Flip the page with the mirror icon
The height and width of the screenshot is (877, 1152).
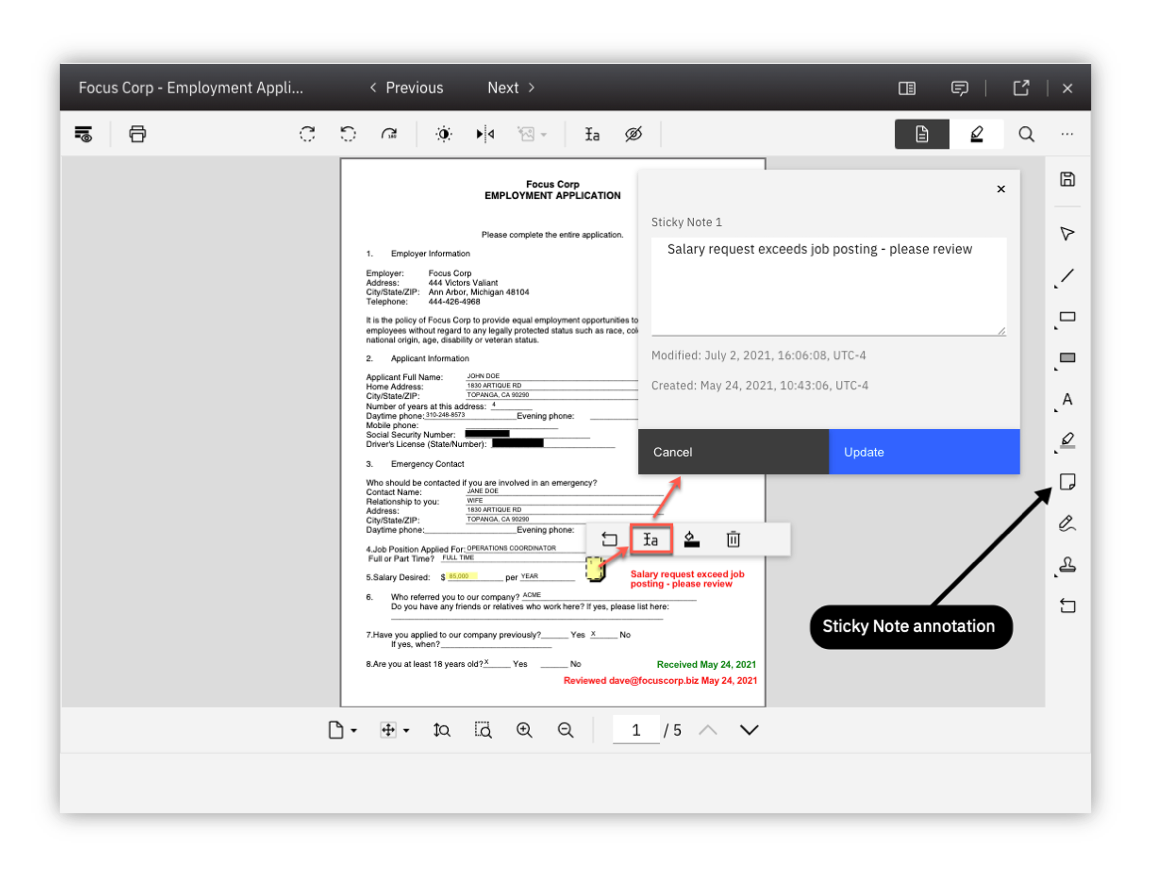[x=485, y=134]
